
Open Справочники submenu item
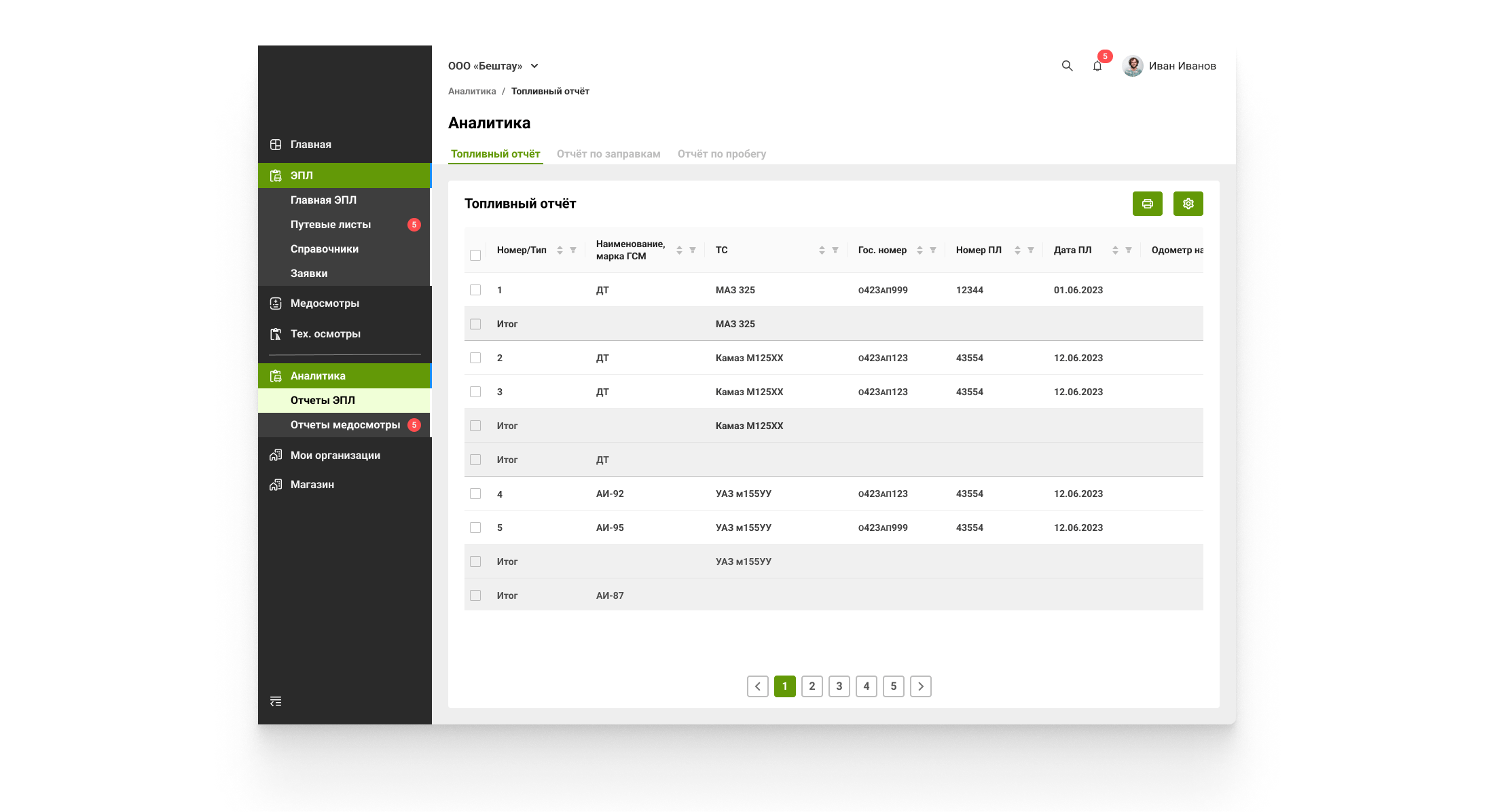pos(344,249)
